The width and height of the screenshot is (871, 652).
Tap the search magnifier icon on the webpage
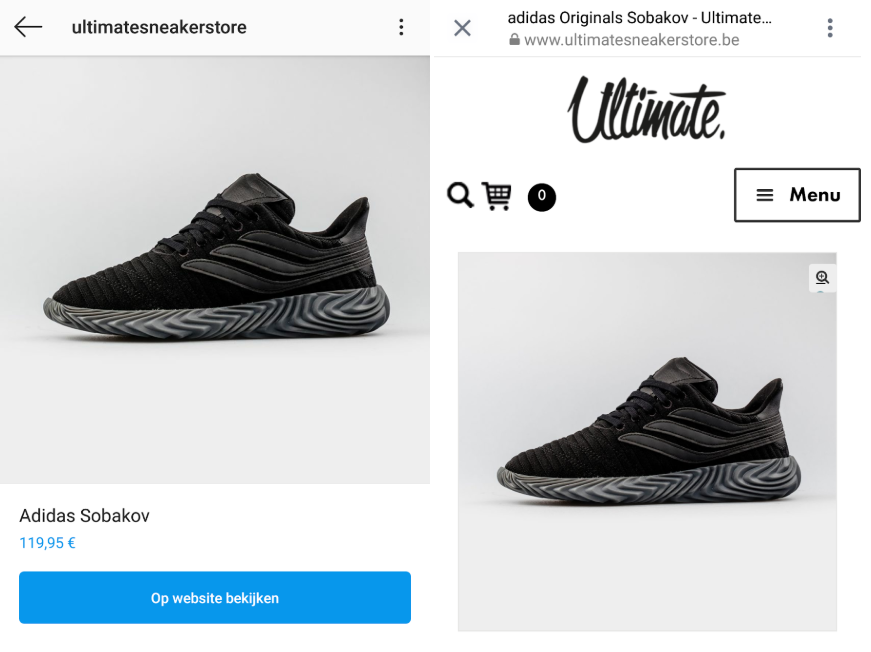click(459, 196)
